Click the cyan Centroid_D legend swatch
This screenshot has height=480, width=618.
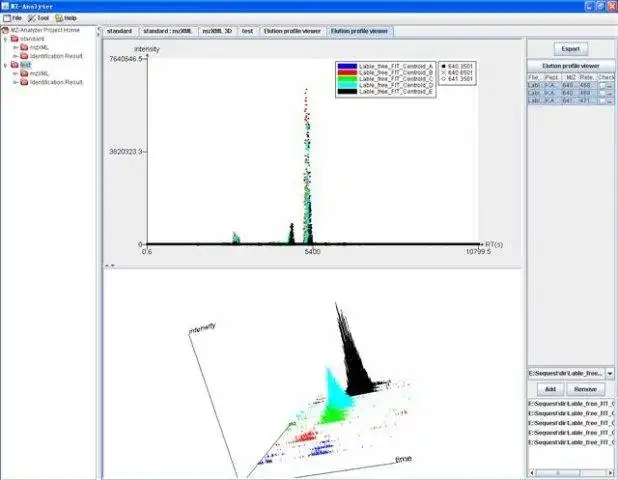(x=347, y=85)
